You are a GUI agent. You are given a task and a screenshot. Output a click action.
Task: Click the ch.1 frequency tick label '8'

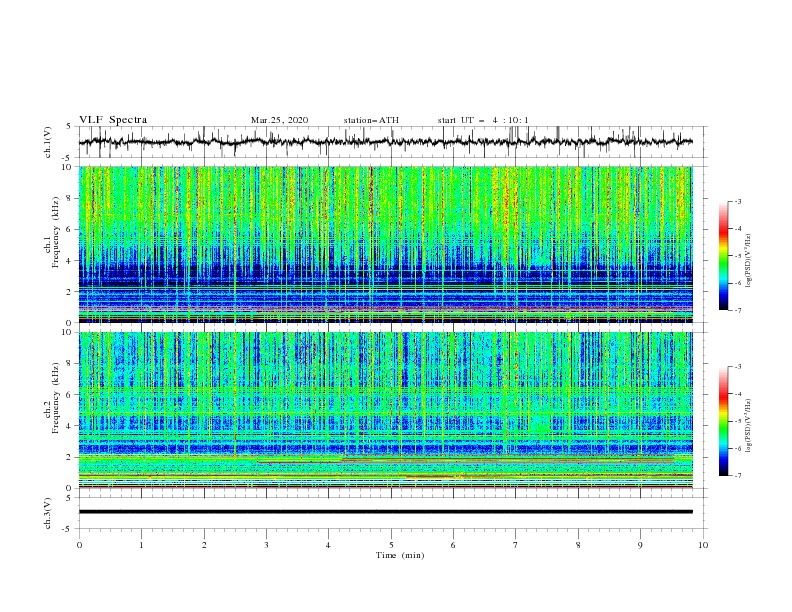tap(71, 198)
